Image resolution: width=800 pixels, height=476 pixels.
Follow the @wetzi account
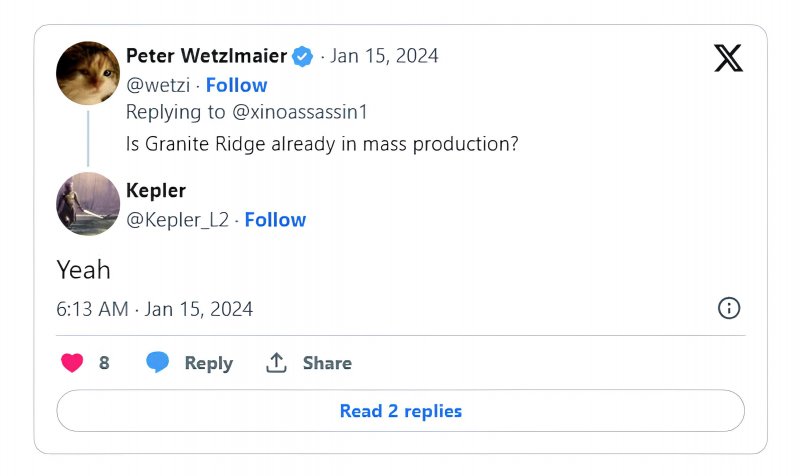(236, 85)
